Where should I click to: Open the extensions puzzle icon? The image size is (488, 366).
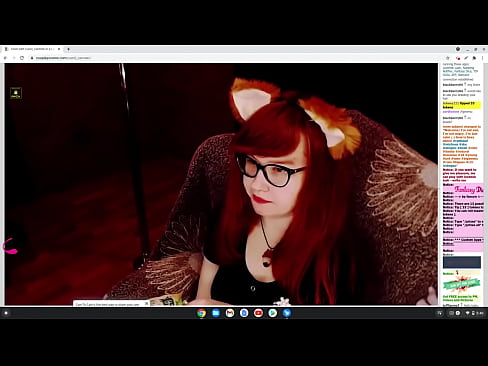click(474, 58)
